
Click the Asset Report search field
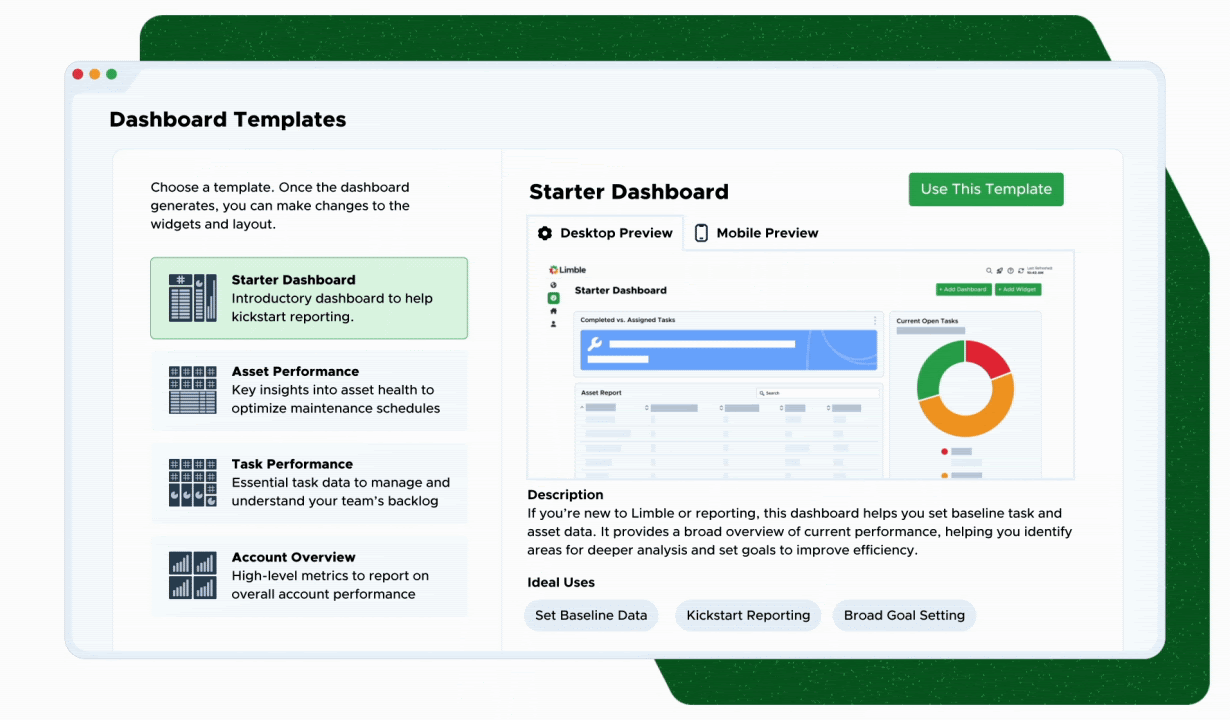[817, 393]
